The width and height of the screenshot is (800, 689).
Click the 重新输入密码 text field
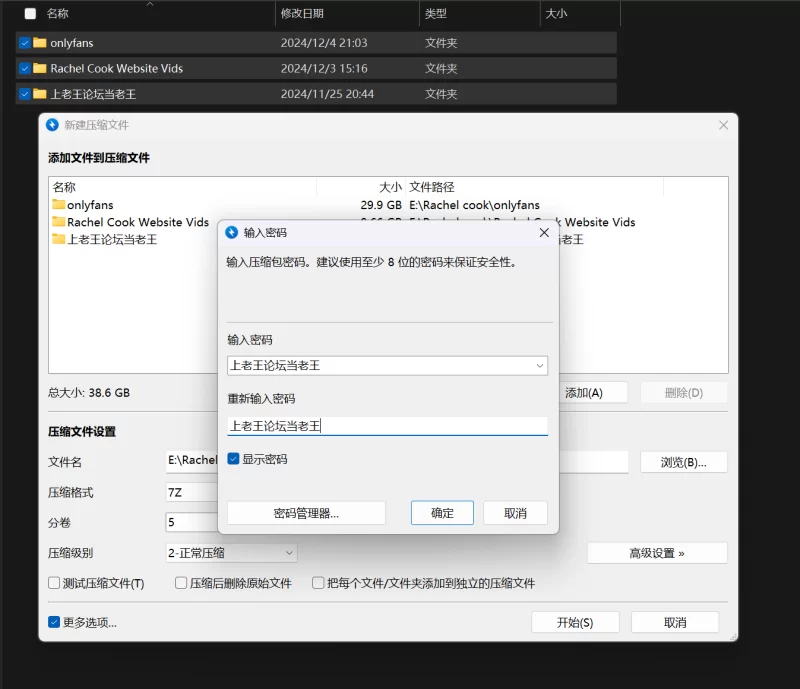coord(387,426)
